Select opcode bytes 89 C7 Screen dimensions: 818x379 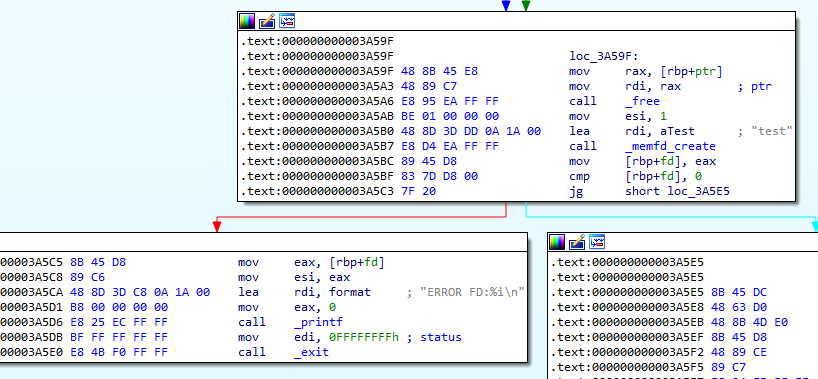[729, 368]
